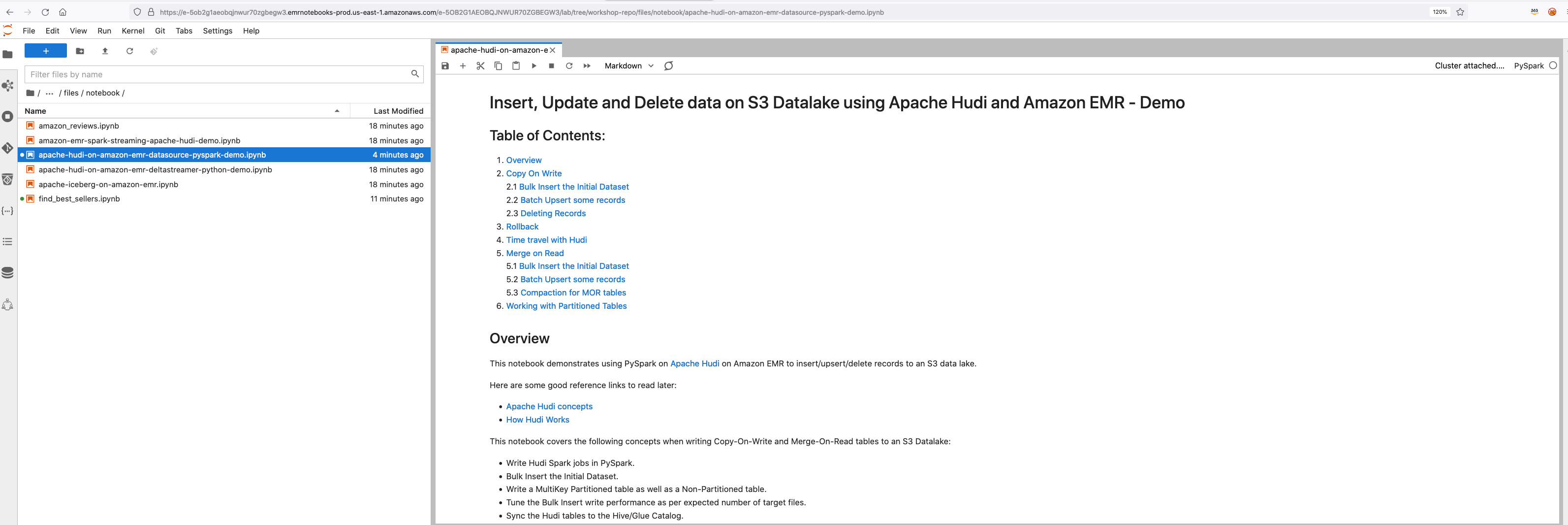Restart kernel and run all cells icon
The image size is (1568, 525).
coord(587,66)
